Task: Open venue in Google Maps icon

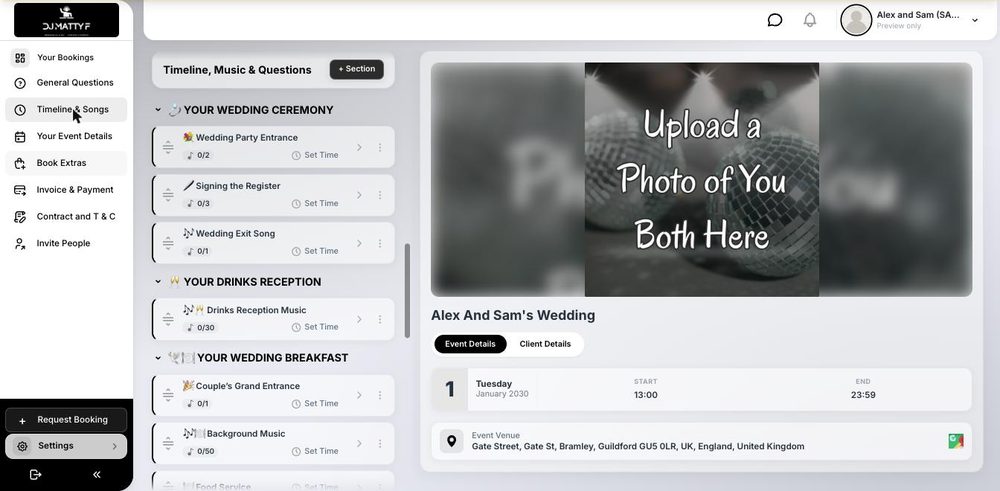Action: (955, 441)
